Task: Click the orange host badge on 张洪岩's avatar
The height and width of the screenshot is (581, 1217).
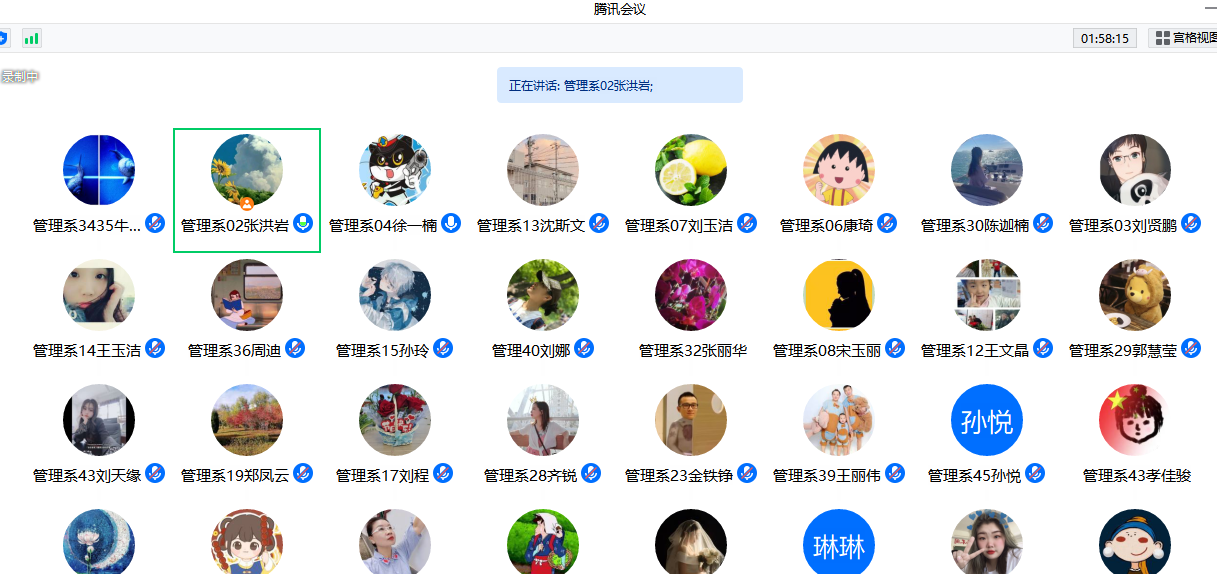Action: tap(247, 204)
